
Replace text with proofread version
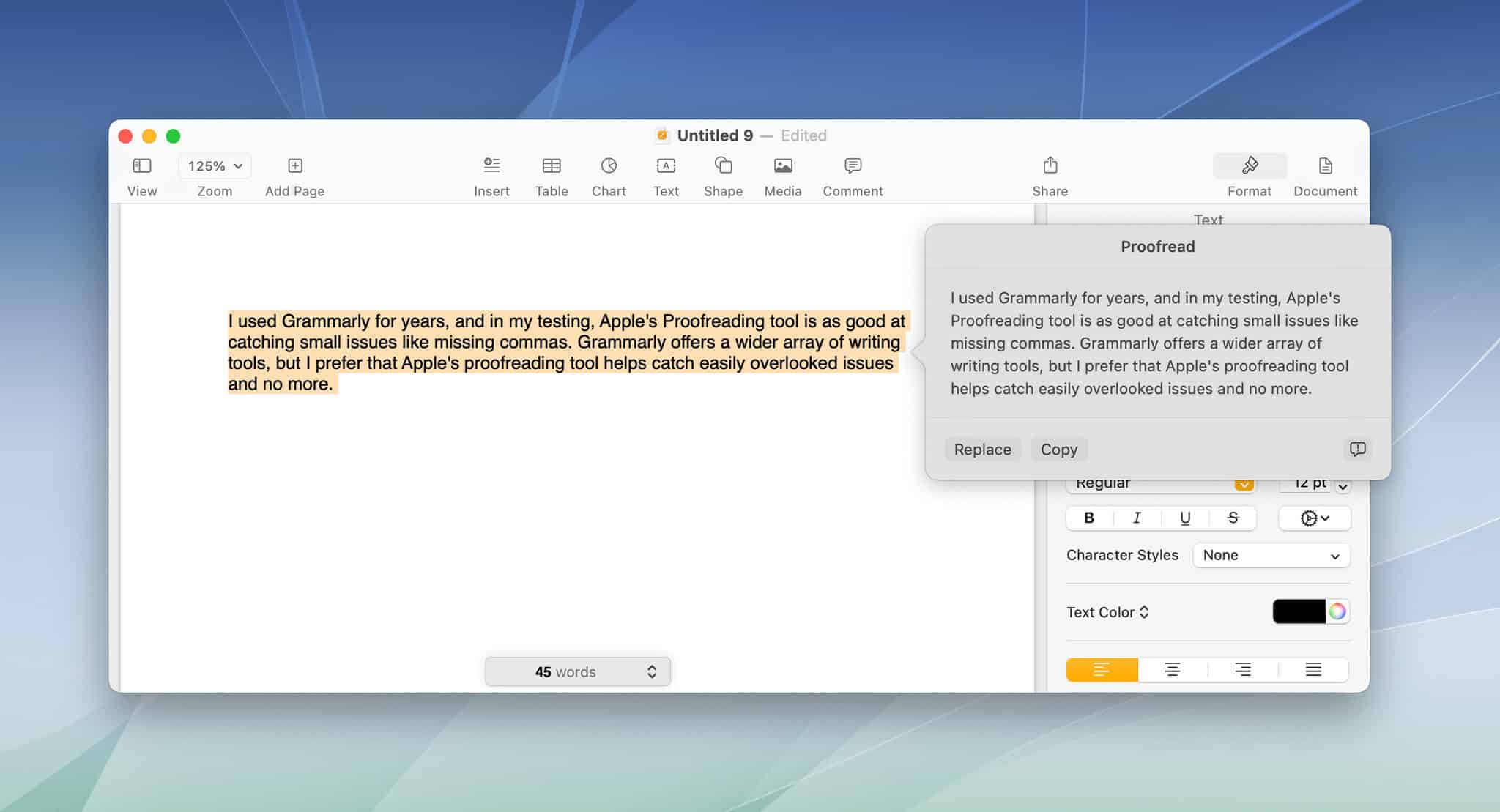pyautogui.click(x=982, y=450)
